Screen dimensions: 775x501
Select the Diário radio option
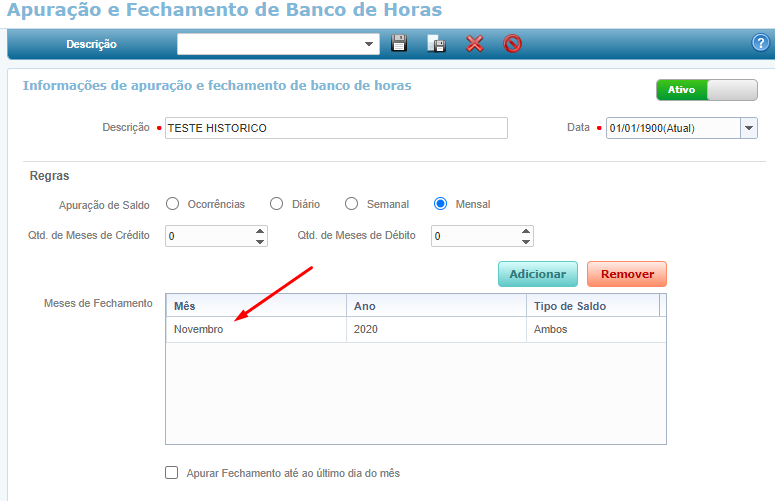pyautogui.click(x=277, y=204)
